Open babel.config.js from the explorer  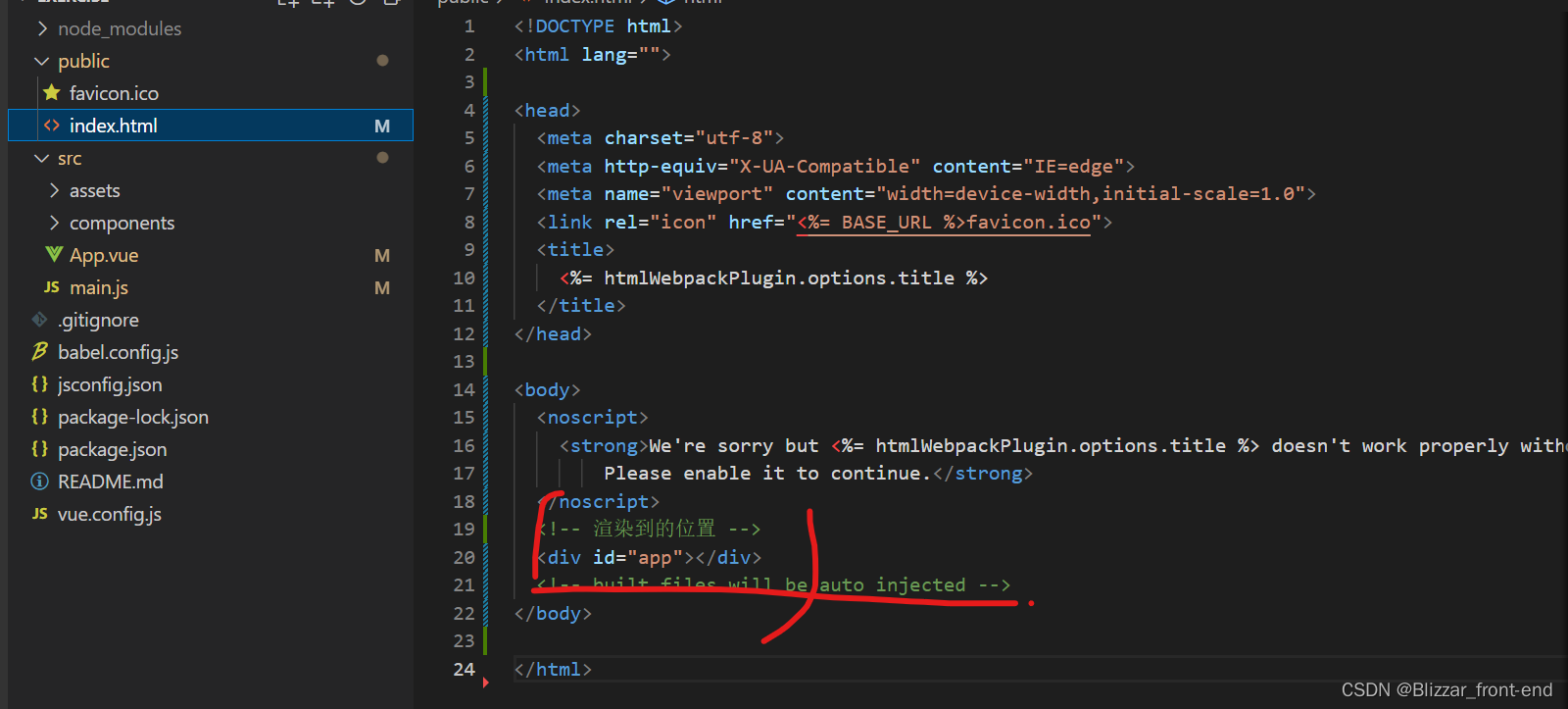click(x=118, y=352)
